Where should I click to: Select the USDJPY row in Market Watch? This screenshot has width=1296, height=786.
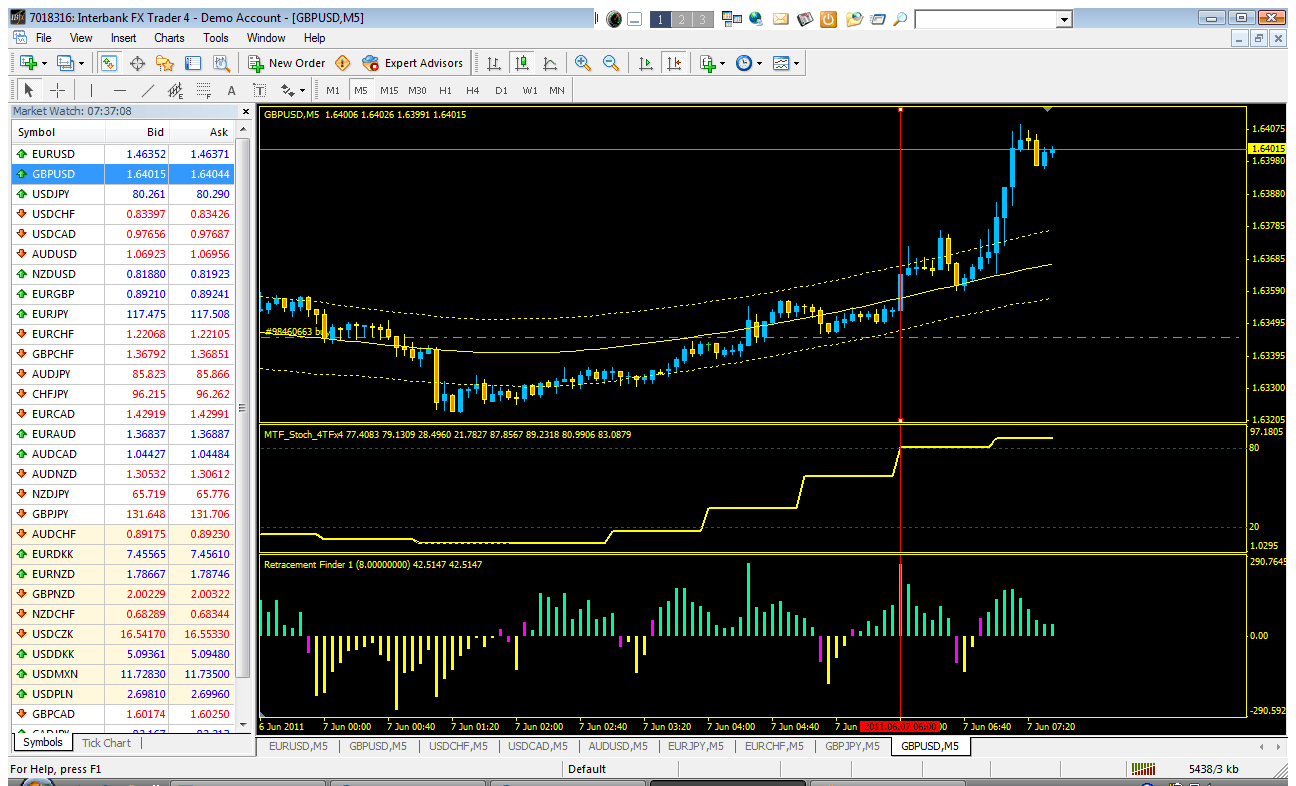(134, 194)
